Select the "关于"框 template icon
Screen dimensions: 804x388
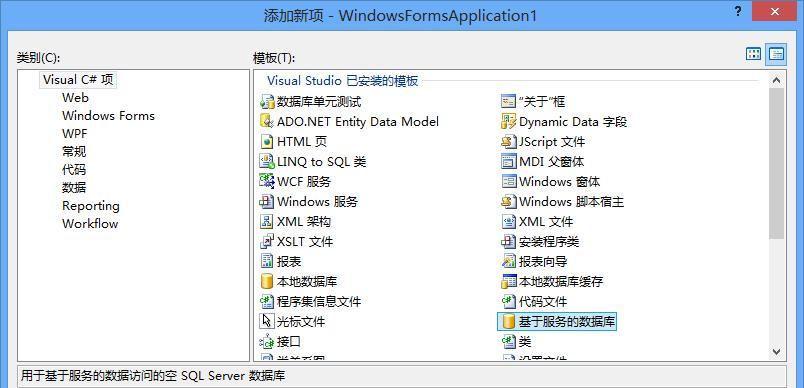click(x=508, y=101)
